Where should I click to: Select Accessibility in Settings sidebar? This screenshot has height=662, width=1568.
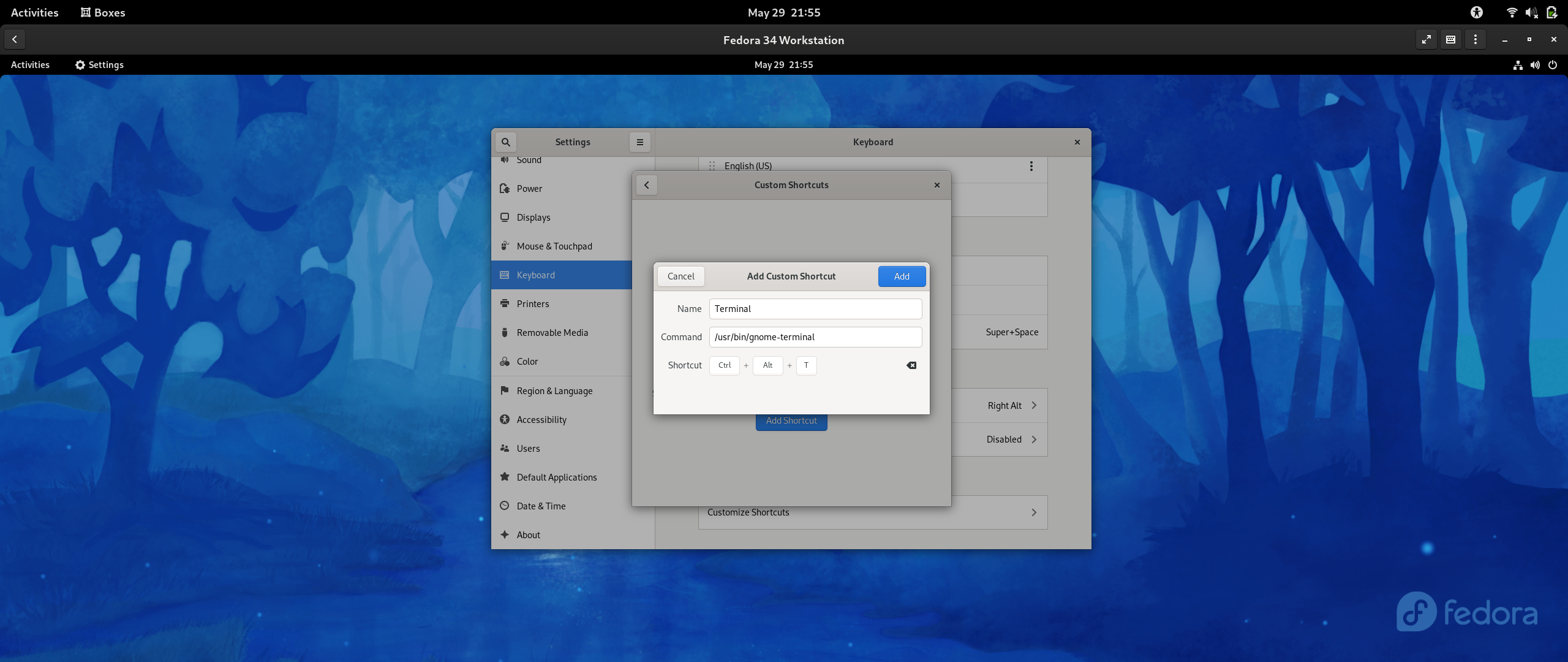562,420
